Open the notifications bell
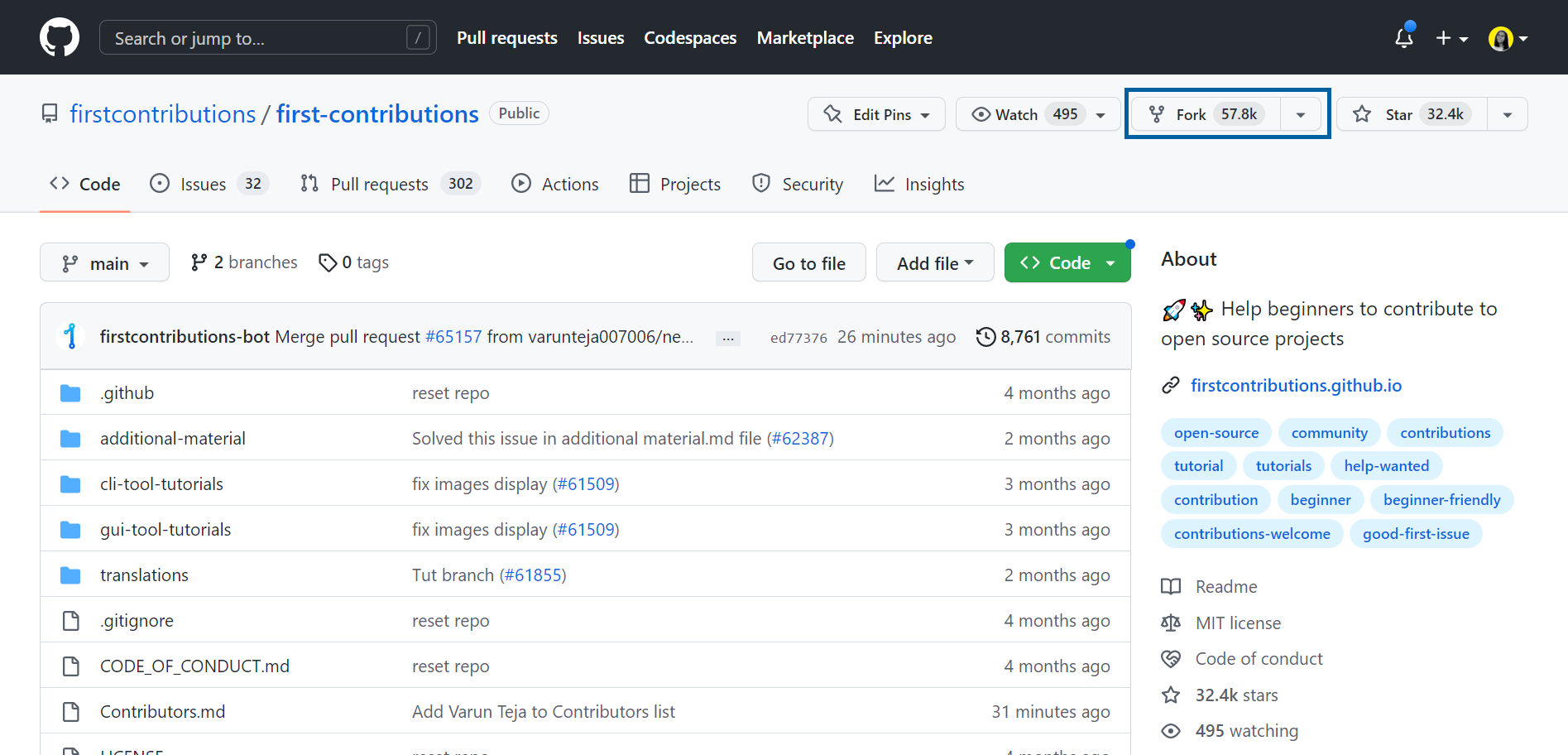This screenshot has width=1568, height=755. click(x=1404, y=38)
